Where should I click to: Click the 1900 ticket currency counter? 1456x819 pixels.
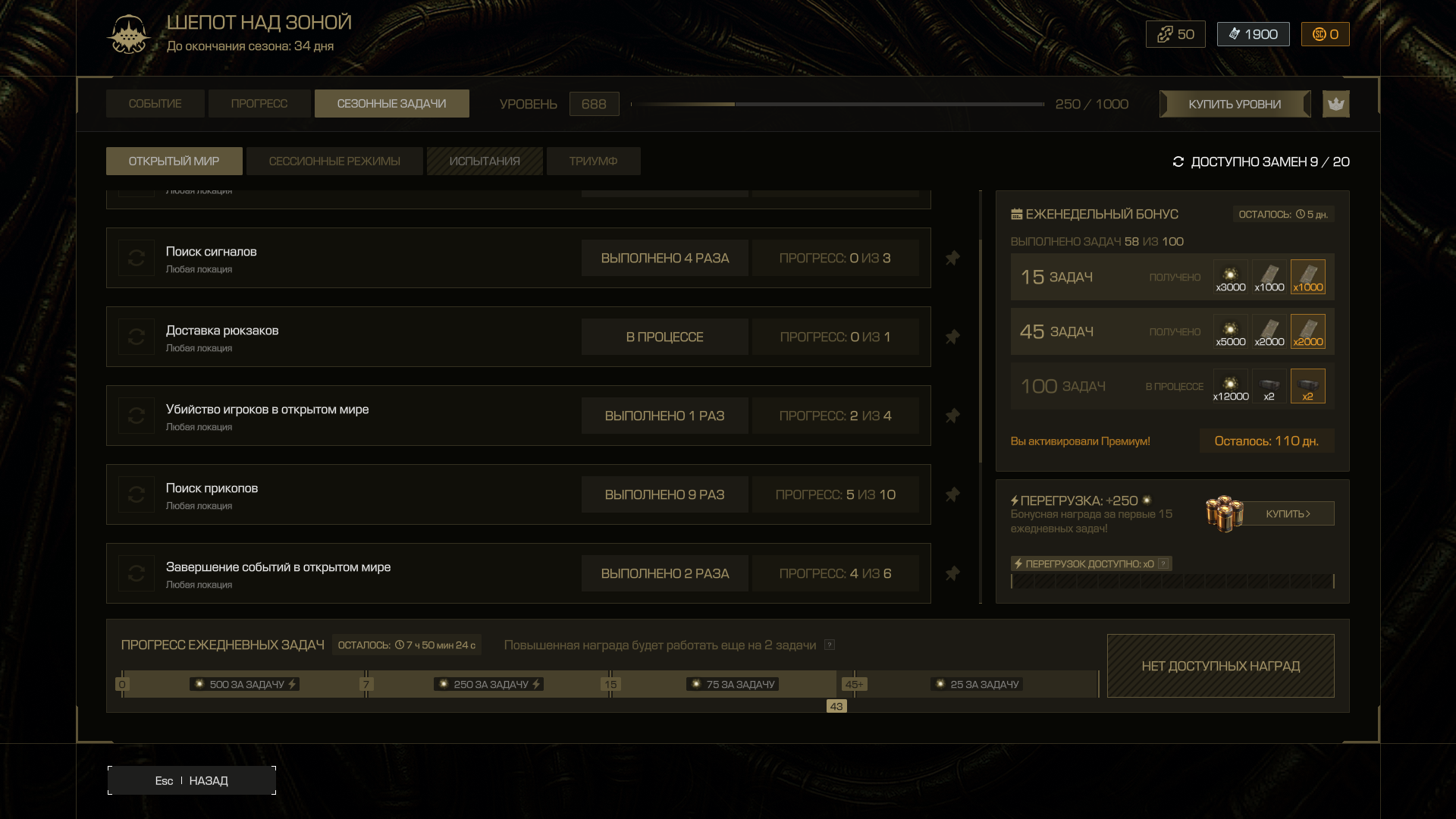coord(1253,34)
